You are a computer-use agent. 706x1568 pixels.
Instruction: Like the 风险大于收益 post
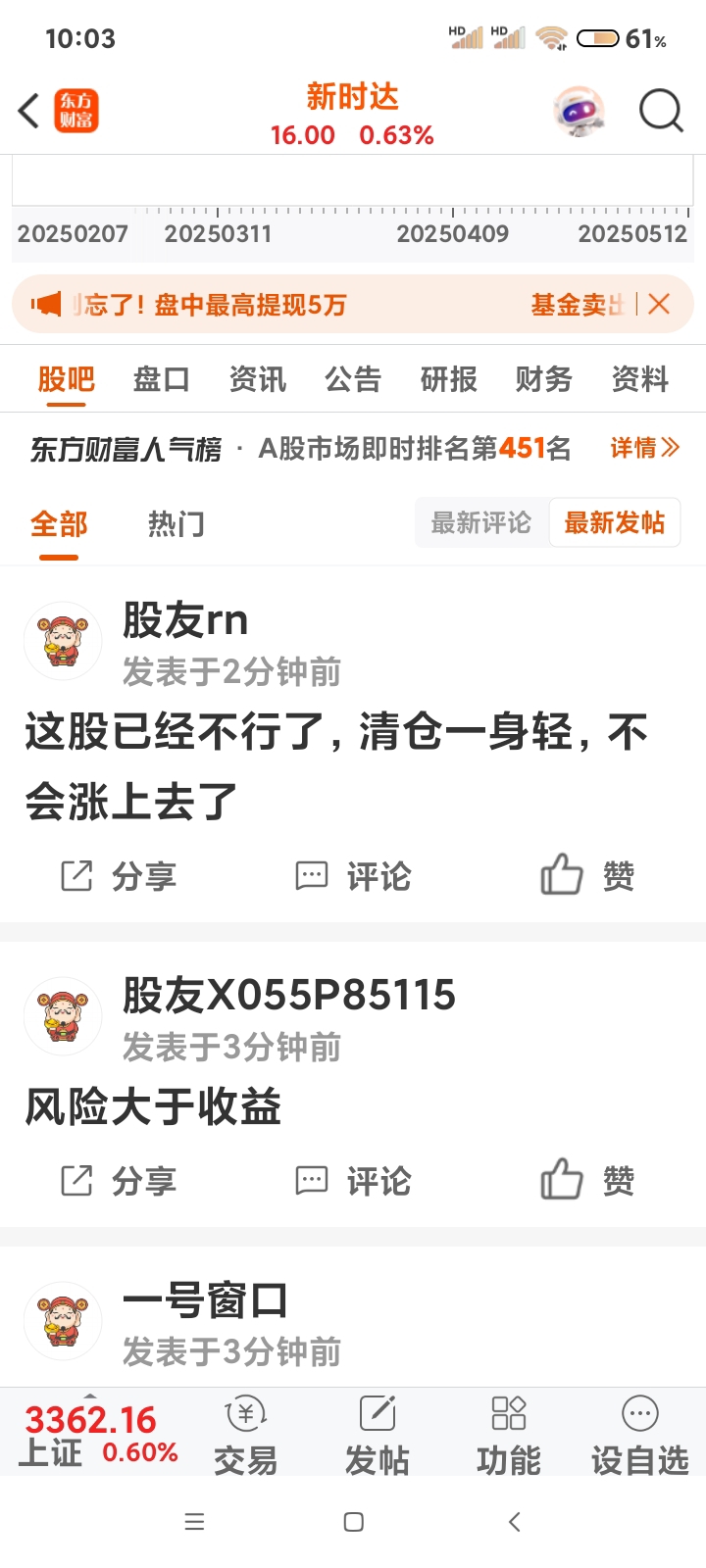[562, 1178]
